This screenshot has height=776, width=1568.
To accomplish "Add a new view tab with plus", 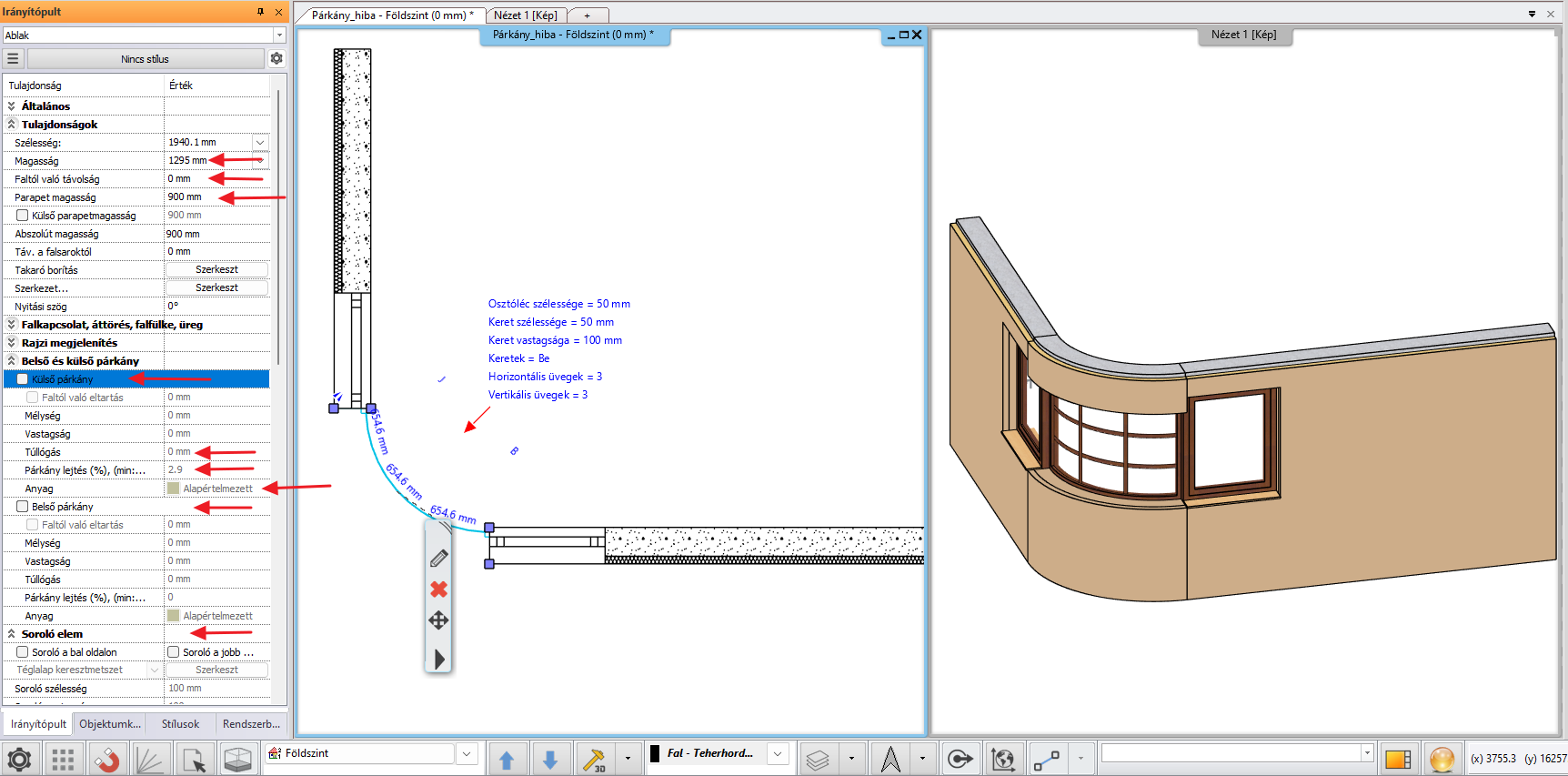I will click(x=588, y=15).
